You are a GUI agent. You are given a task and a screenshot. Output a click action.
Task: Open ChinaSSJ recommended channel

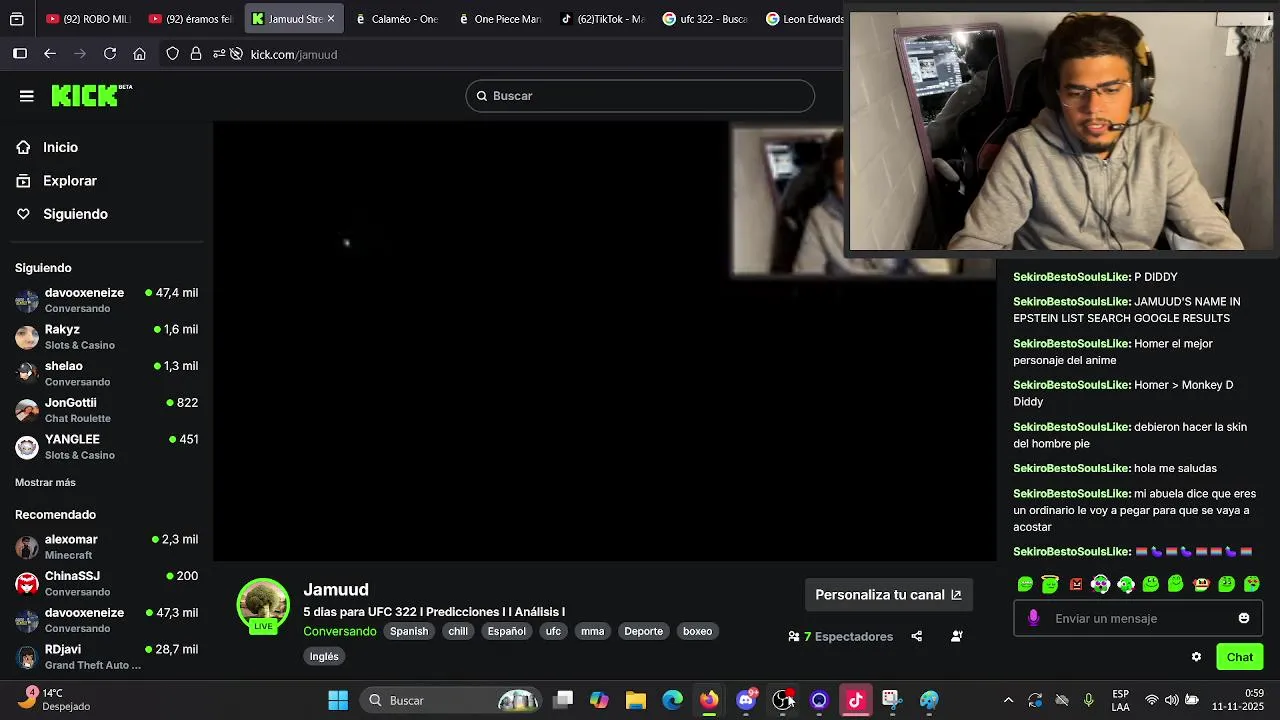coord(106,583)
